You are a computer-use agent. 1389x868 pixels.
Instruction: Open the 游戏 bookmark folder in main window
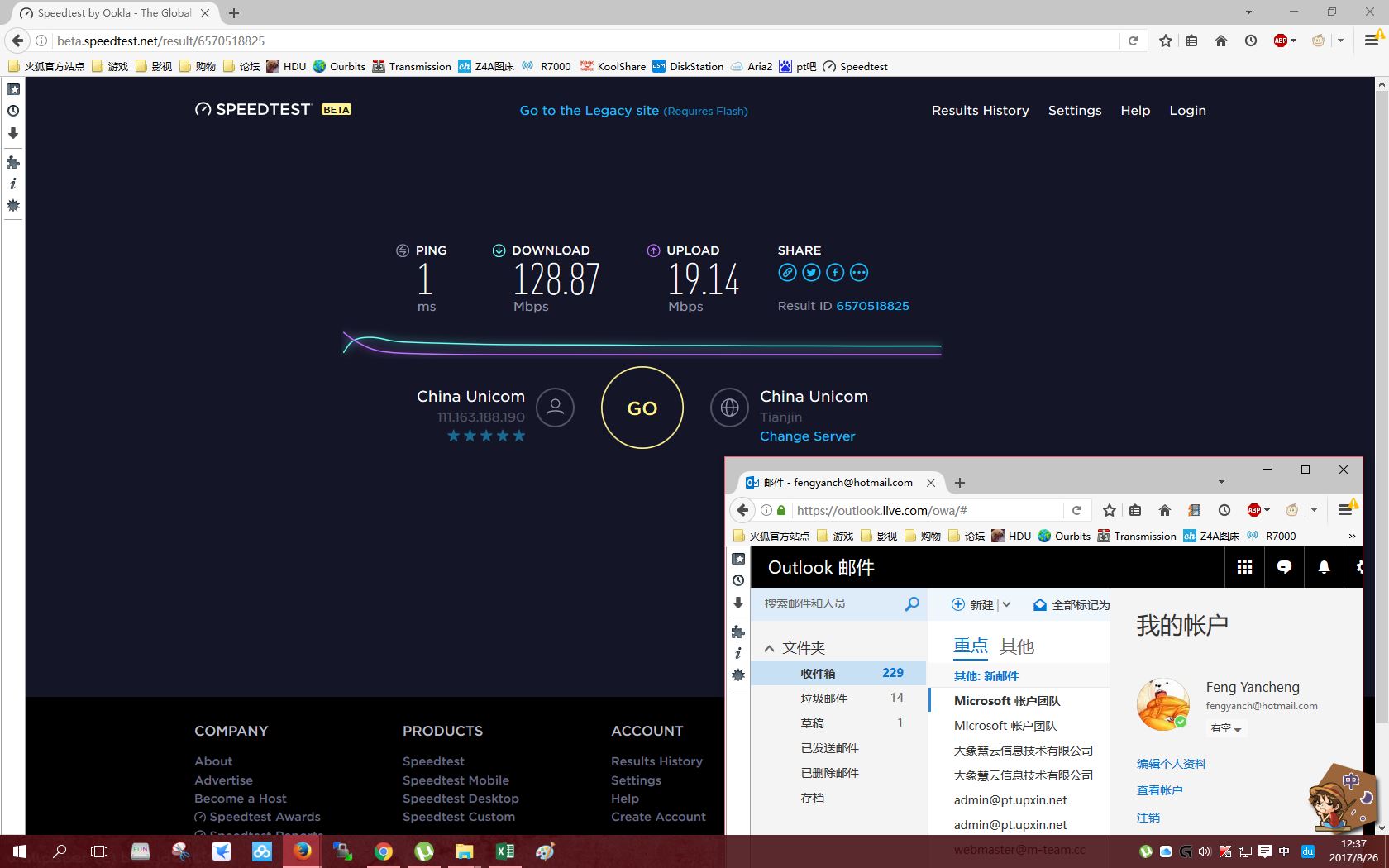(x=110, y=66)
